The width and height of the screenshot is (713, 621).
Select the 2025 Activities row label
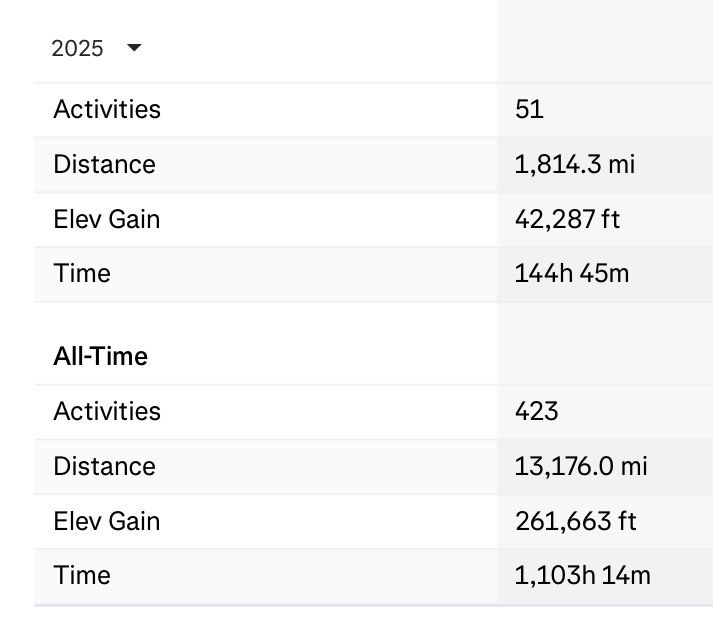[107, 109]
